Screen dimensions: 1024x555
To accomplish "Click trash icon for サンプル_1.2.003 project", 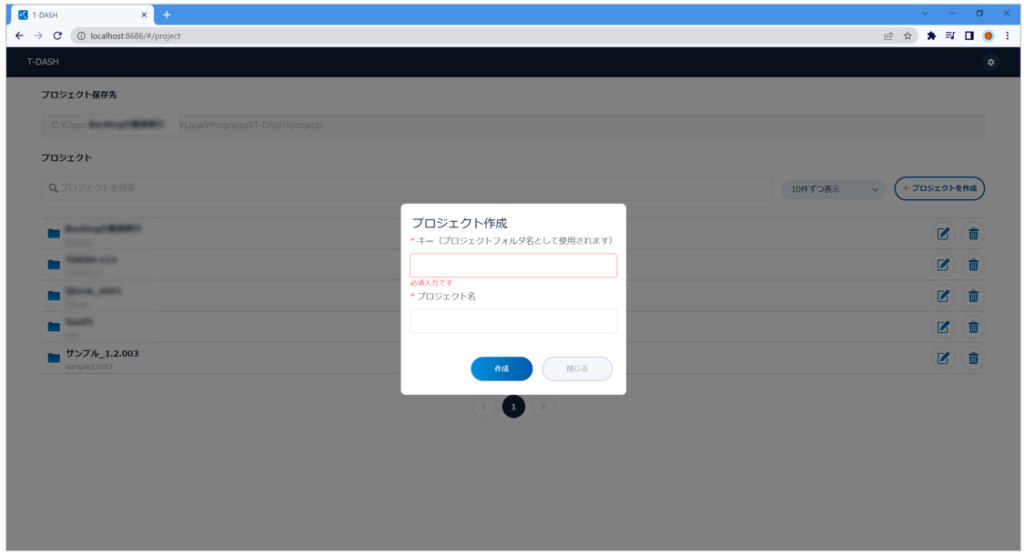I will click(973, 358).
